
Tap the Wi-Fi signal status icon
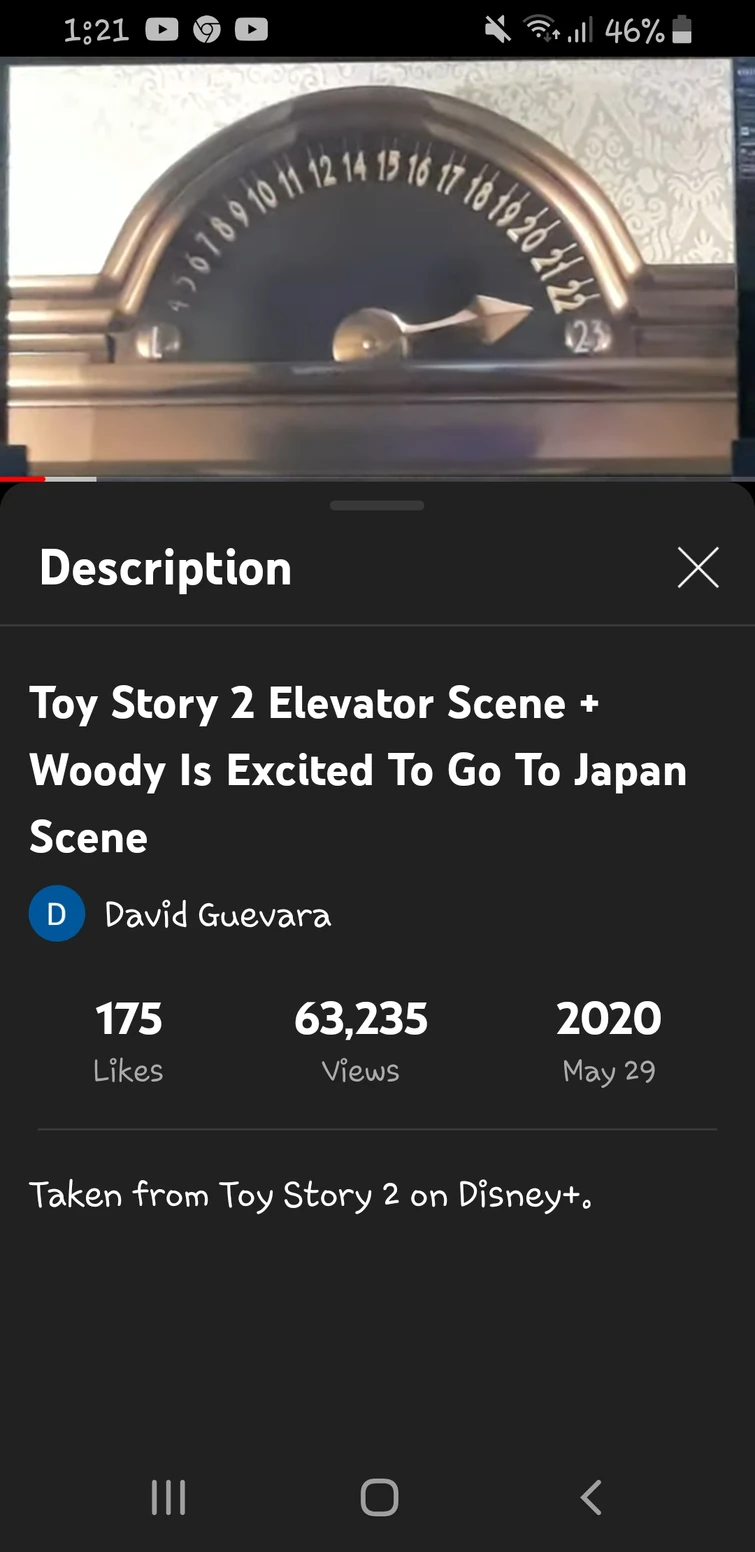click(543, 31)
